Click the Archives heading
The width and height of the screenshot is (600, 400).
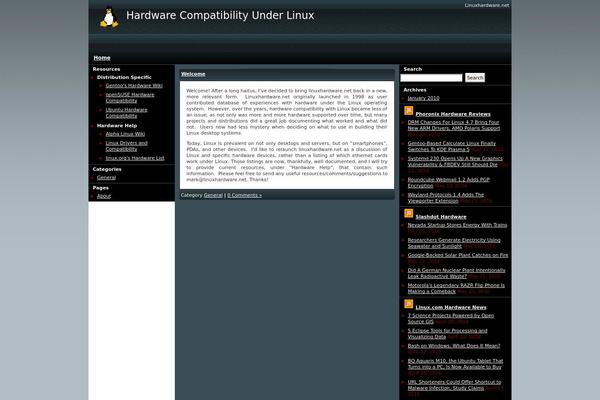(415, 90)
